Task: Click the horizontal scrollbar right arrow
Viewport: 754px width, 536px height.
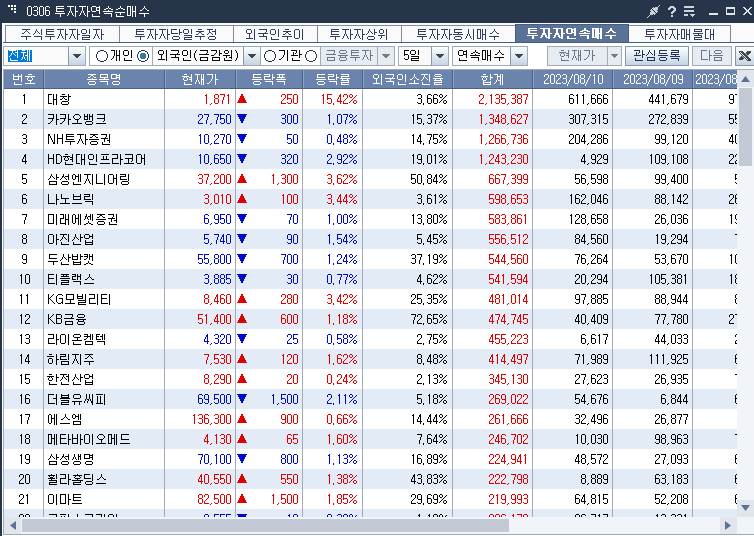Action: 728,525
